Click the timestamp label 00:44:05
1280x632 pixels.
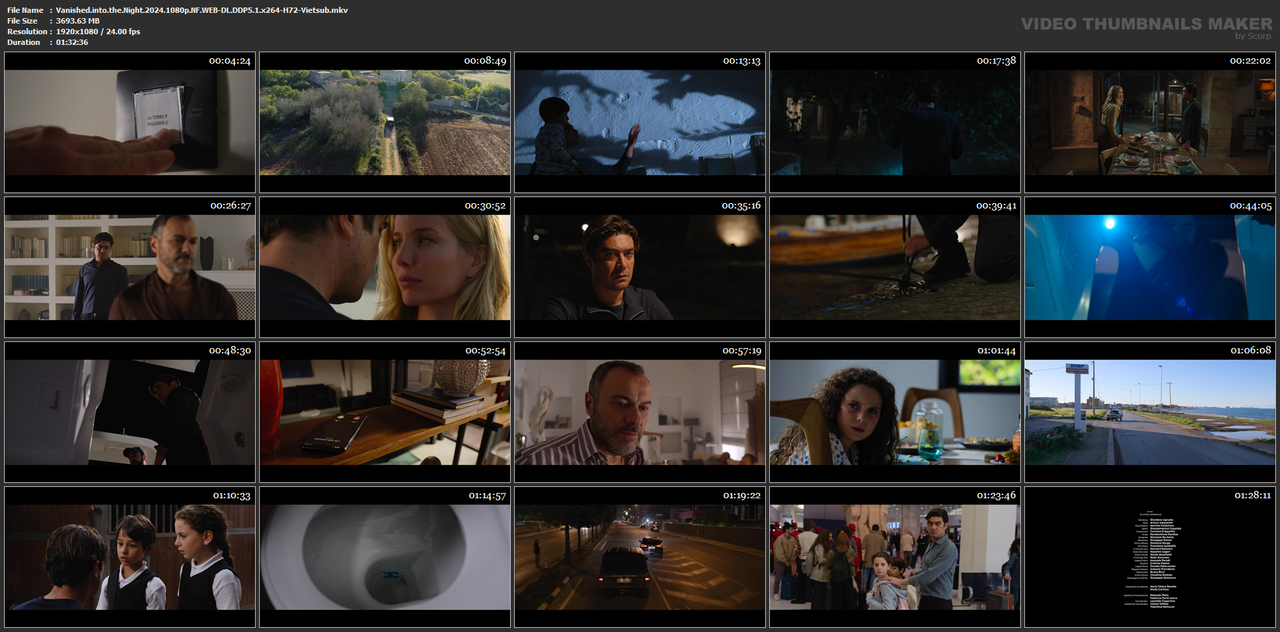pos(1250,206)
